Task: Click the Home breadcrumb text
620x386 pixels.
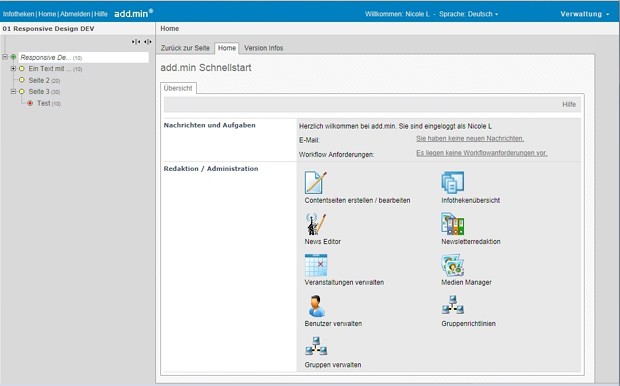Action: point(170,28)
